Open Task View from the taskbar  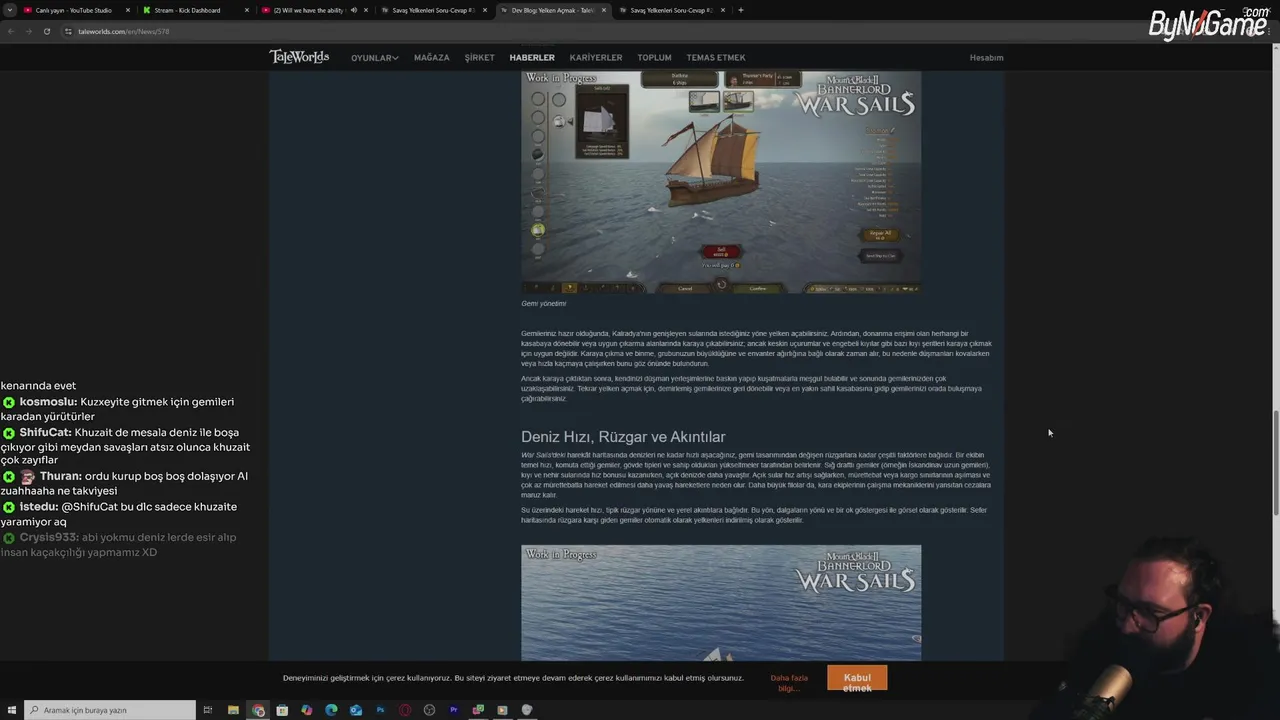coord(208,710)
